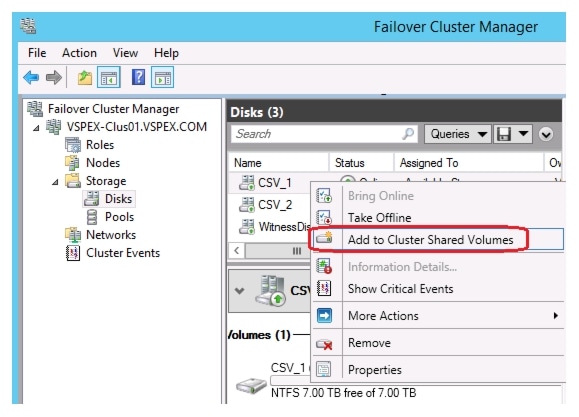Screen dimensions: 579x417
Task: Collapse the CSV disk details chevron
Action: click(x=239, y=291)
